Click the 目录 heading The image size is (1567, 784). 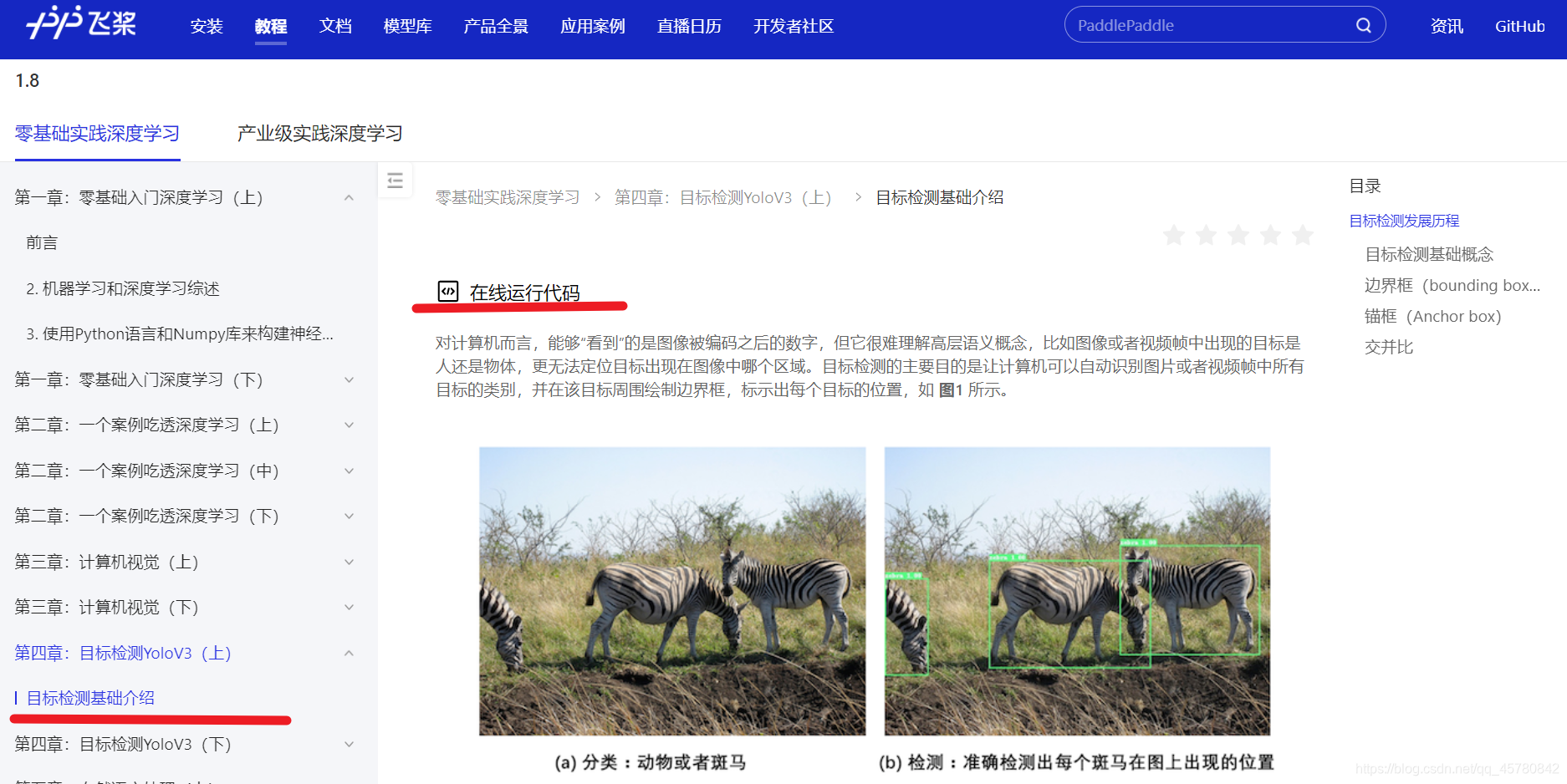[1365, 186]
